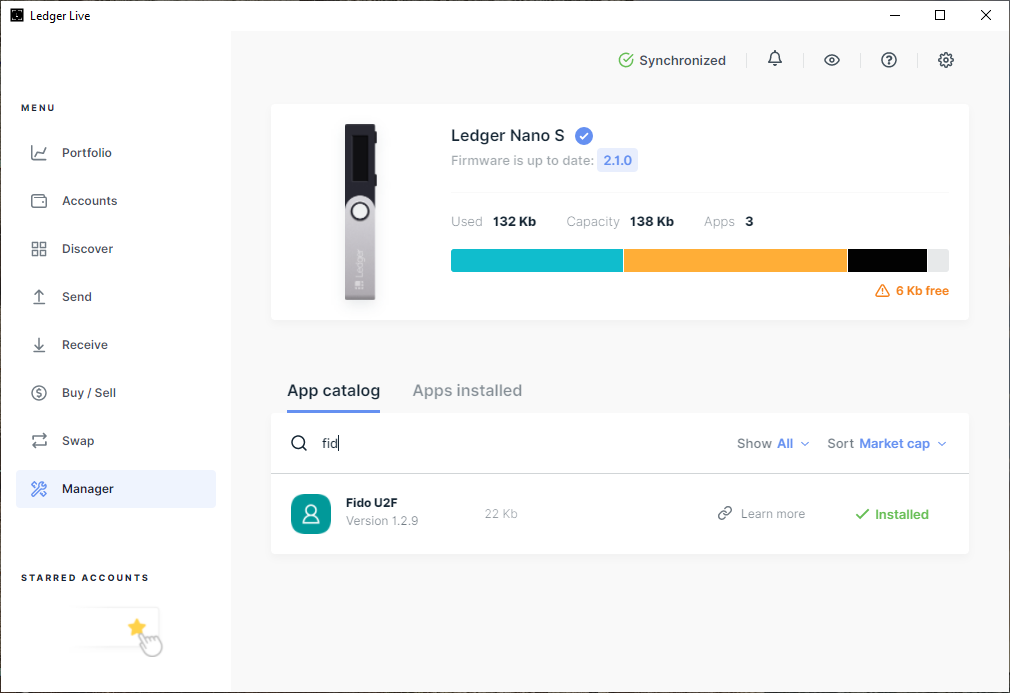The width and height of the screenshot is (1010, 693).
Task: Click the Fido U2F app name
Action: click(372, 502)
